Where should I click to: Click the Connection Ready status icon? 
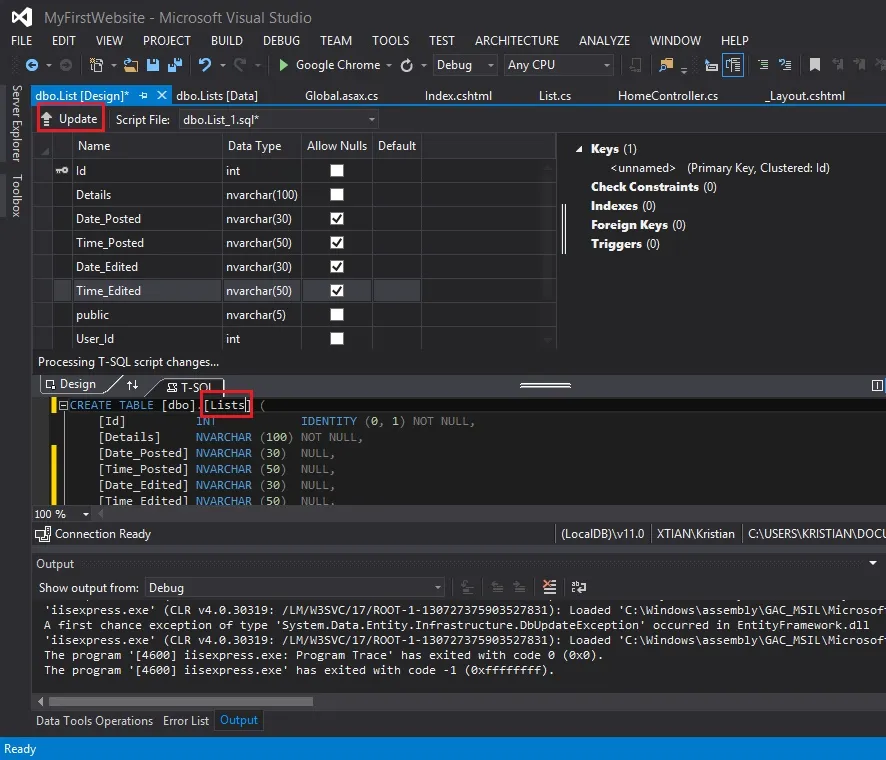point(43,534)
